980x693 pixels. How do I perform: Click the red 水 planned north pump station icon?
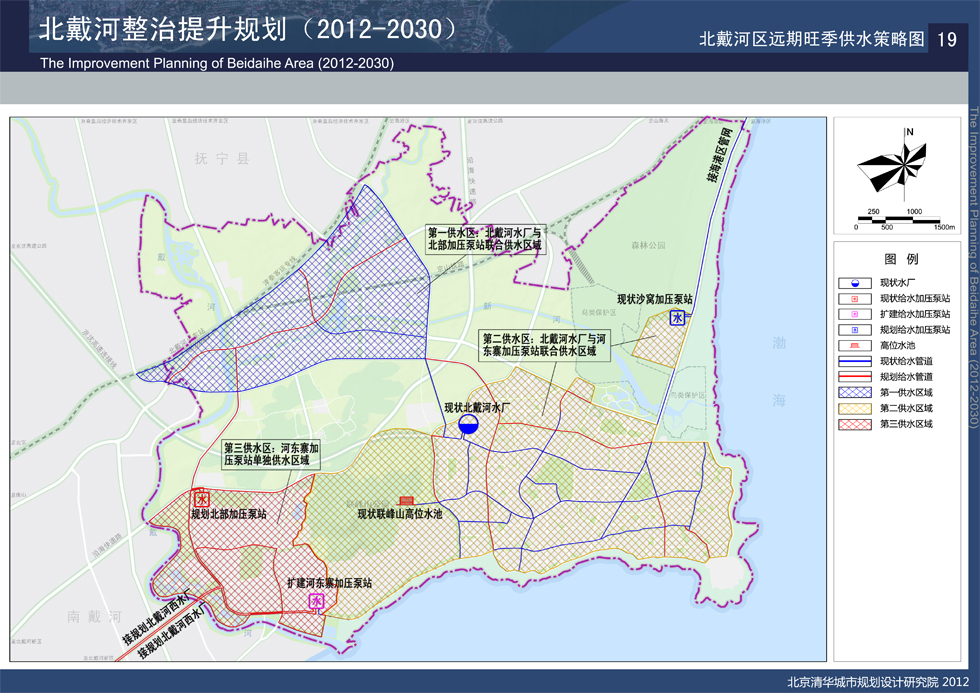click(x=202, y=498)
